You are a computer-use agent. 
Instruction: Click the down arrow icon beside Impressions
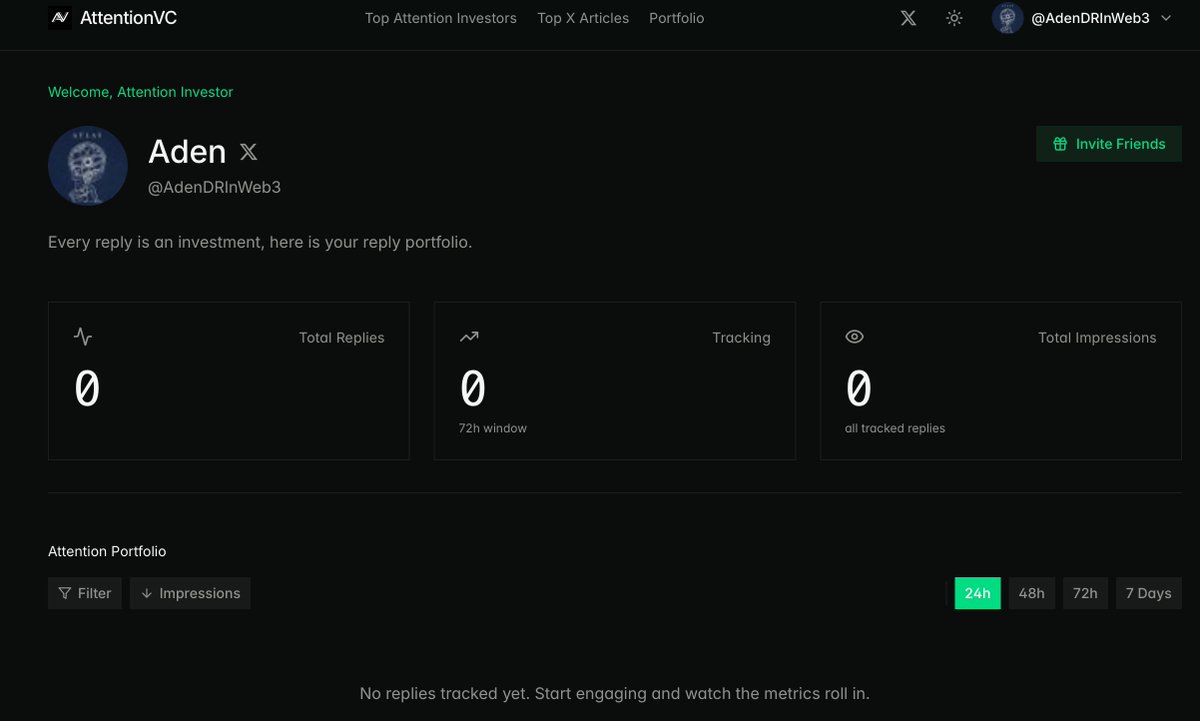[x=146, y=593]
